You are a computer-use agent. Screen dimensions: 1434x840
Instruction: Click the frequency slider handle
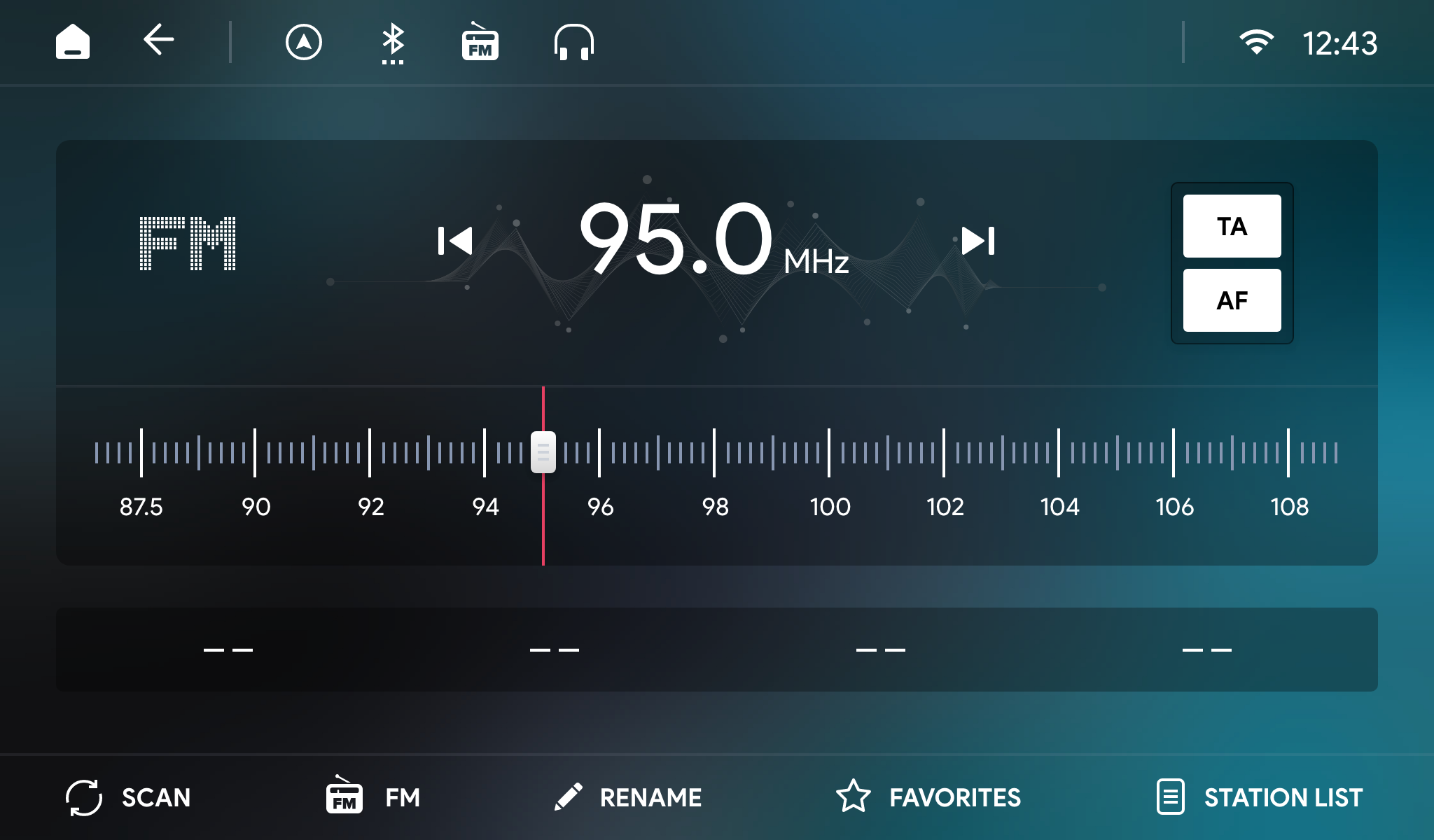pyautogui.click(x=543, y=452)
